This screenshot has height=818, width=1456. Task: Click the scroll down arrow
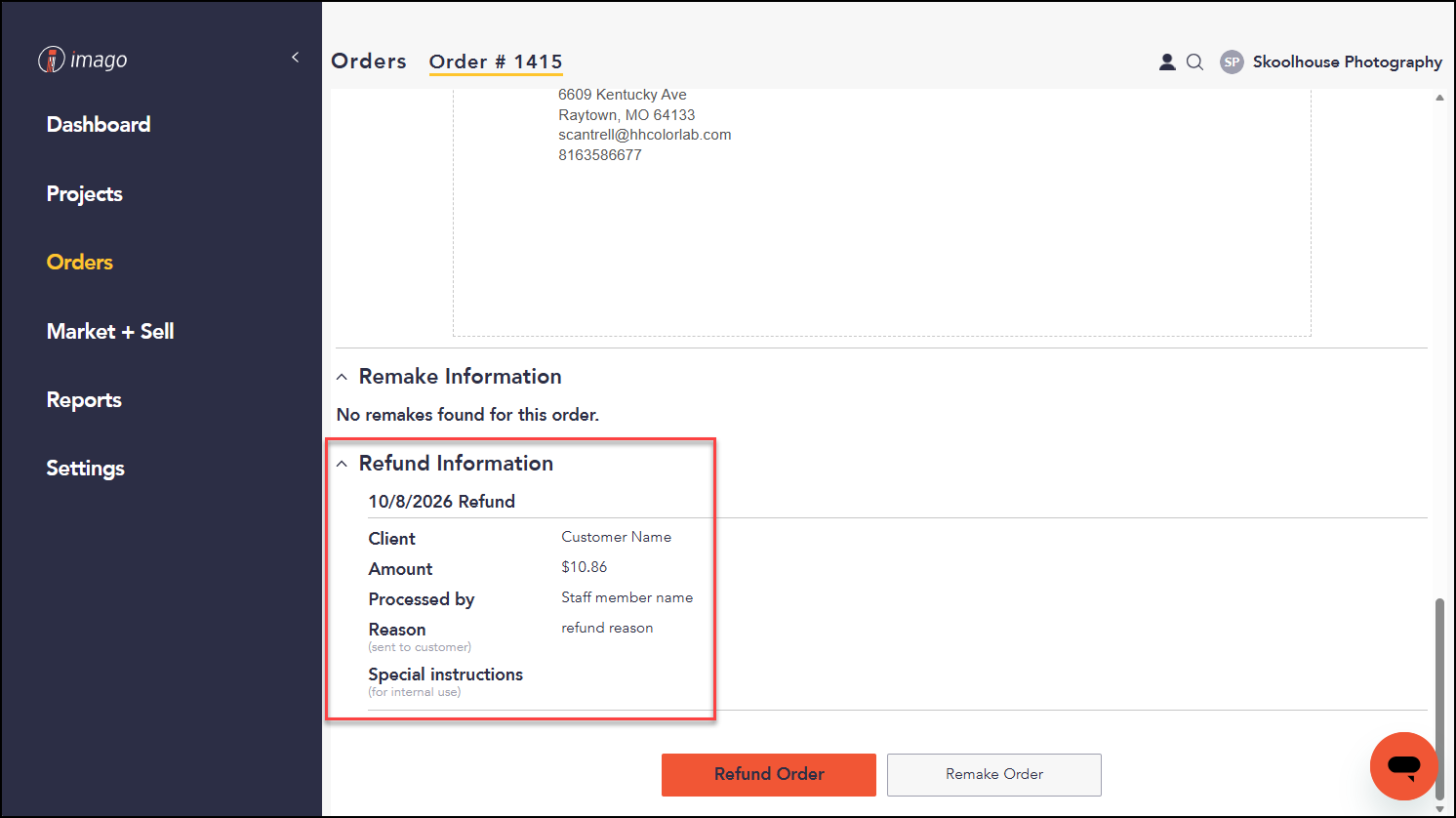pos(1439,809)
